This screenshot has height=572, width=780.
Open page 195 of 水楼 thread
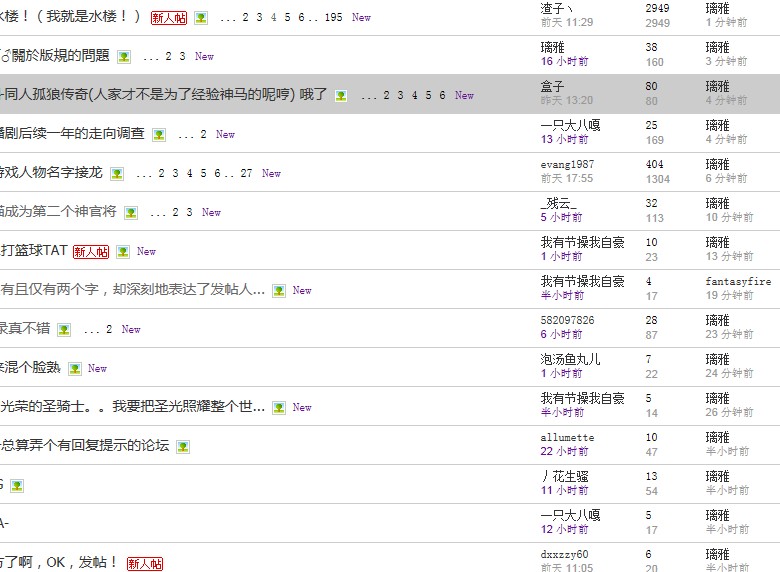click(x=333, y=17)
